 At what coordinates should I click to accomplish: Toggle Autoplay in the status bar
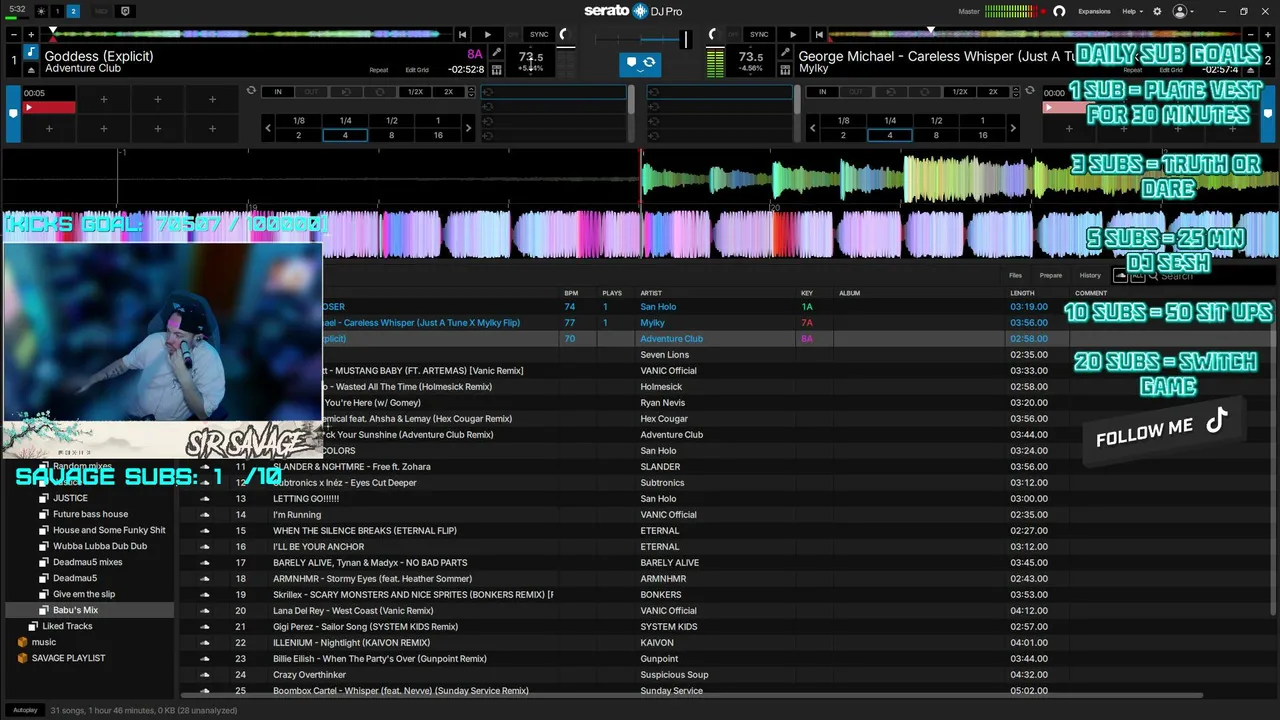click(x=25, y=710)
